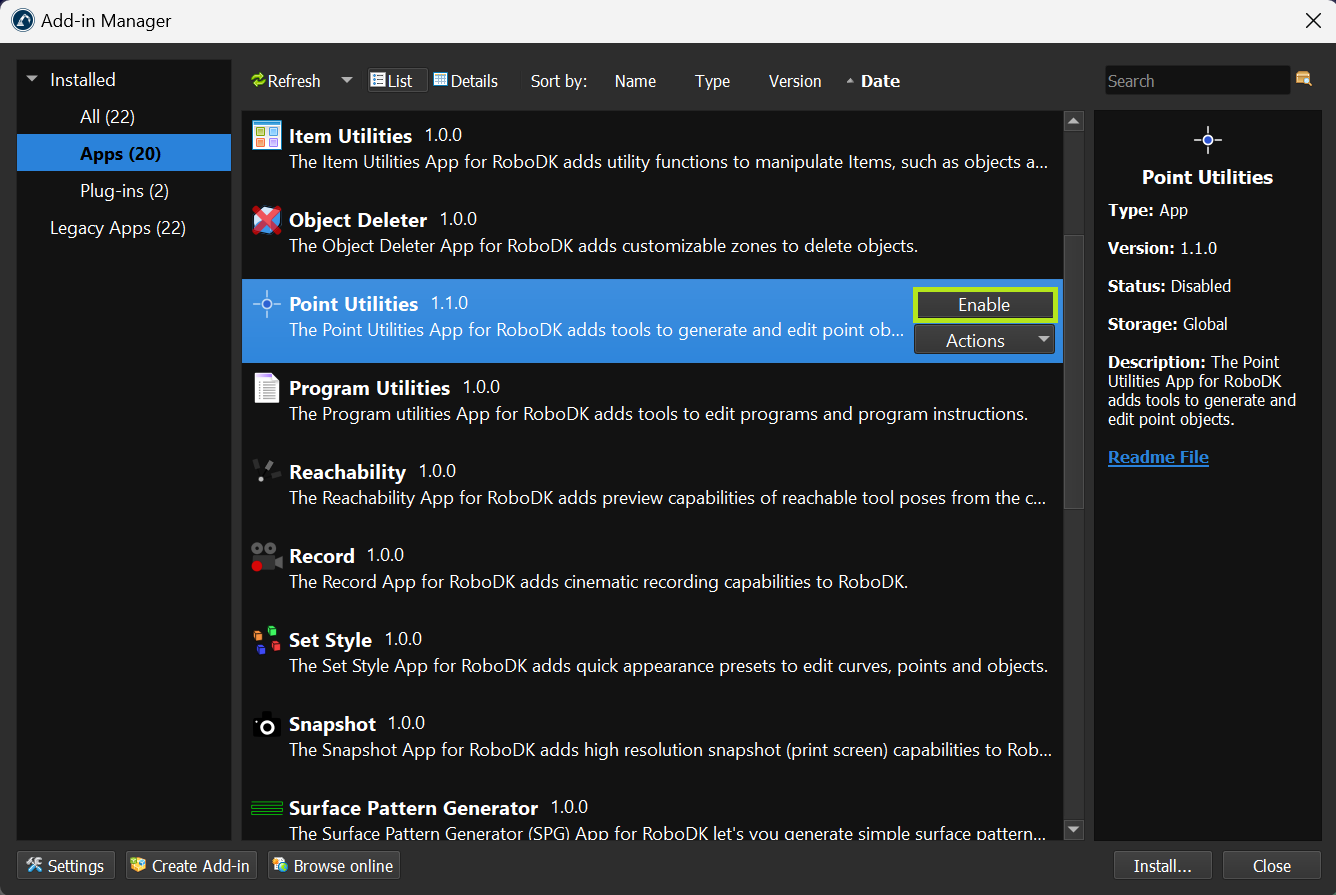The image size is (1336, 895).
Task: Click the Set Style app icon
Action: [x=266, y=640]
